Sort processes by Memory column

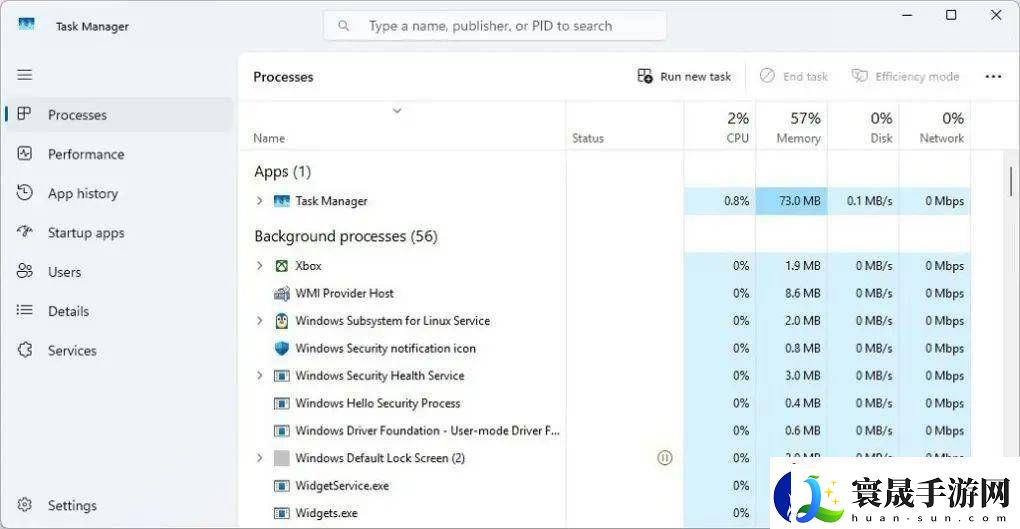[798, 127]
